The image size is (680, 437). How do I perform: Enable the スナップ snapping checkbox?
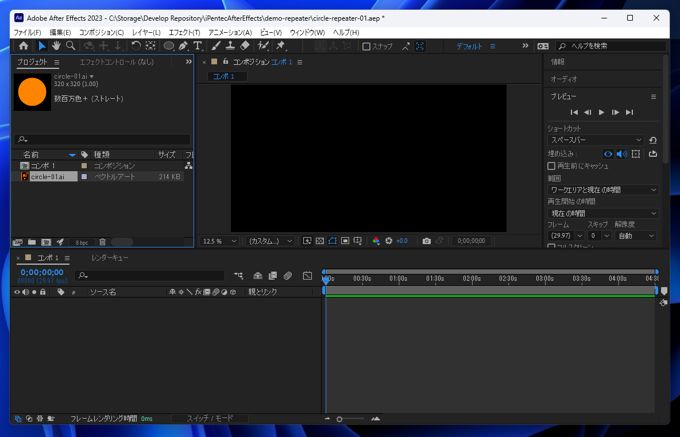pyautogui.click(x=366, y=46)
